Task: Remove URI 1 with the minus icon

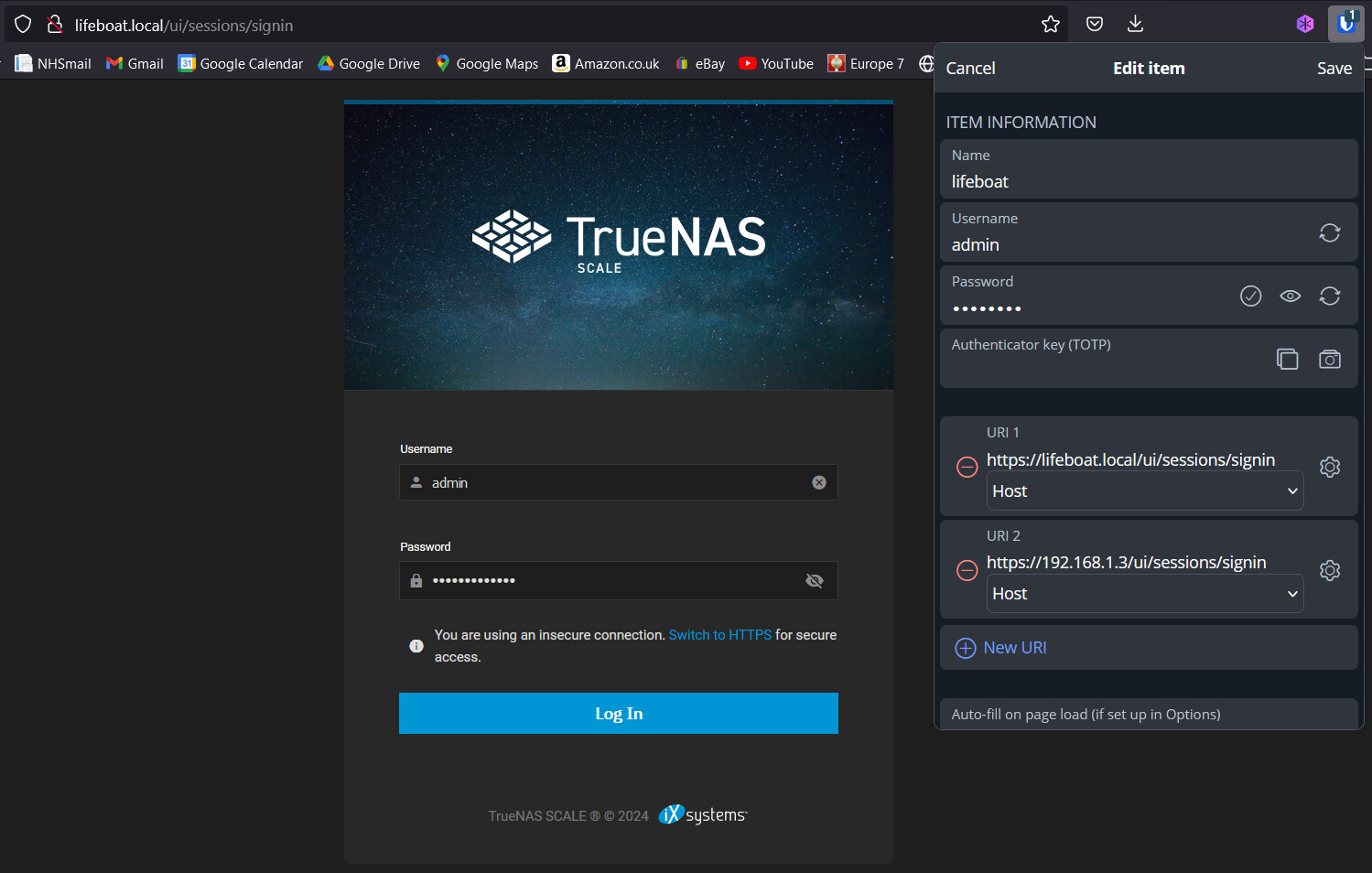Action: click(967, 467)
